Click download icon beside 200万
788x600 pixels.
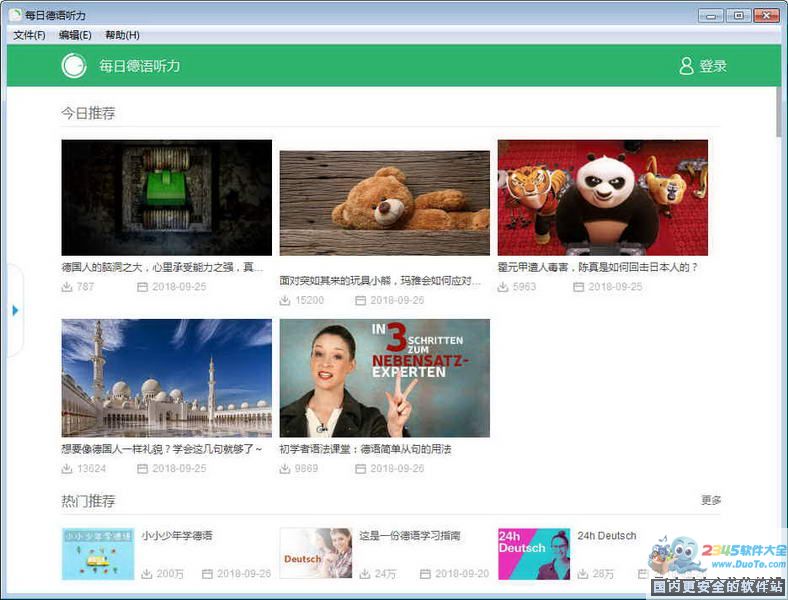(x=147, y=574)
